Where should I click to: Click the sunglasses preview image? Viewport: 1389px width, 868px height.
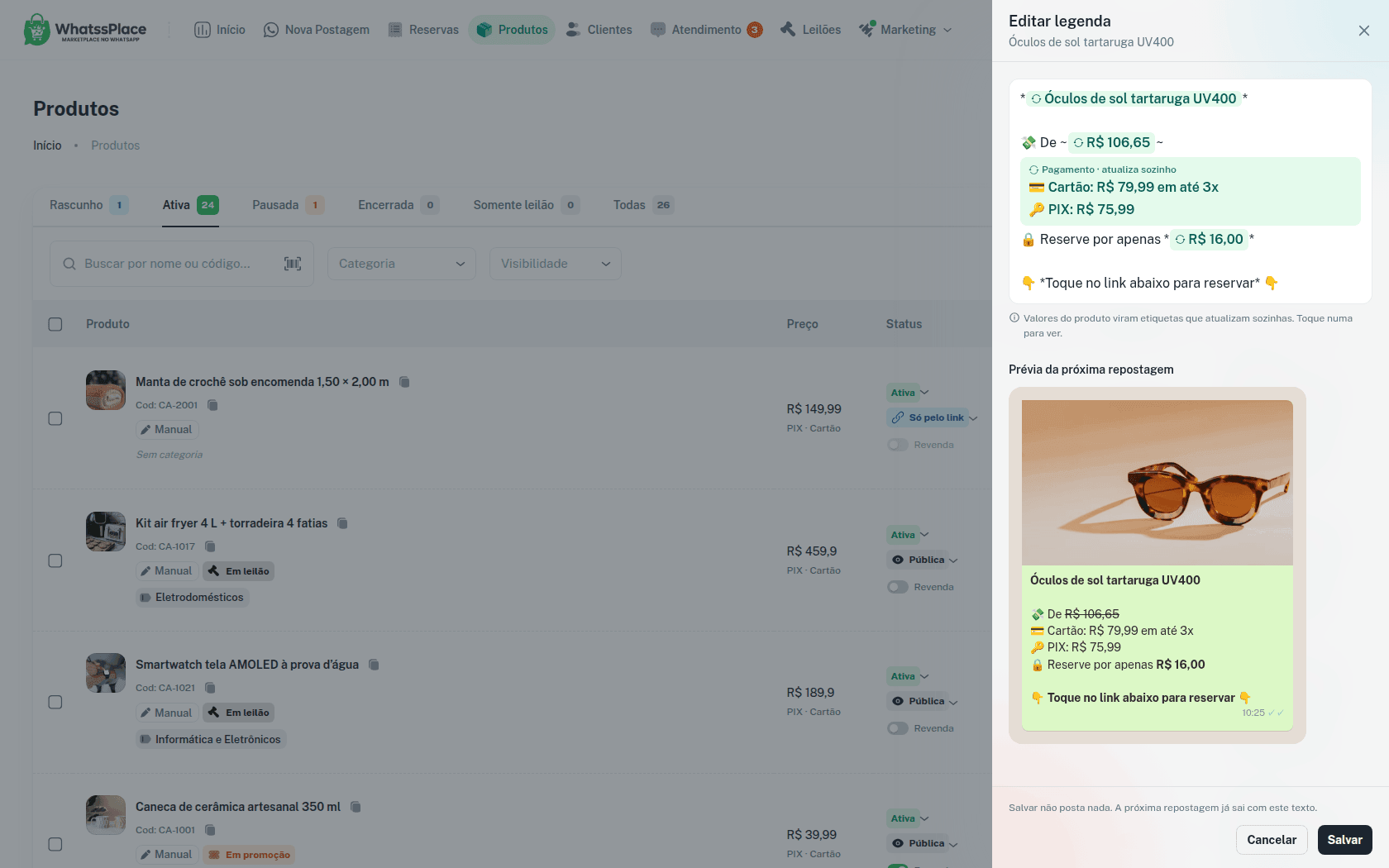pyautogui.click(x=1157, y=483)
